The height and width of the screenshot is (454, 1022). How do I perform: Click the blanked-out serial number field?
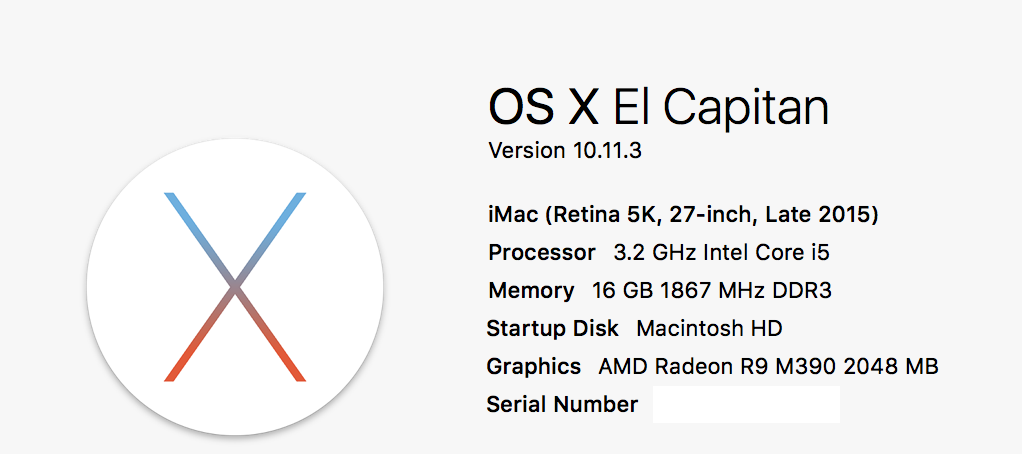[746, 404]
